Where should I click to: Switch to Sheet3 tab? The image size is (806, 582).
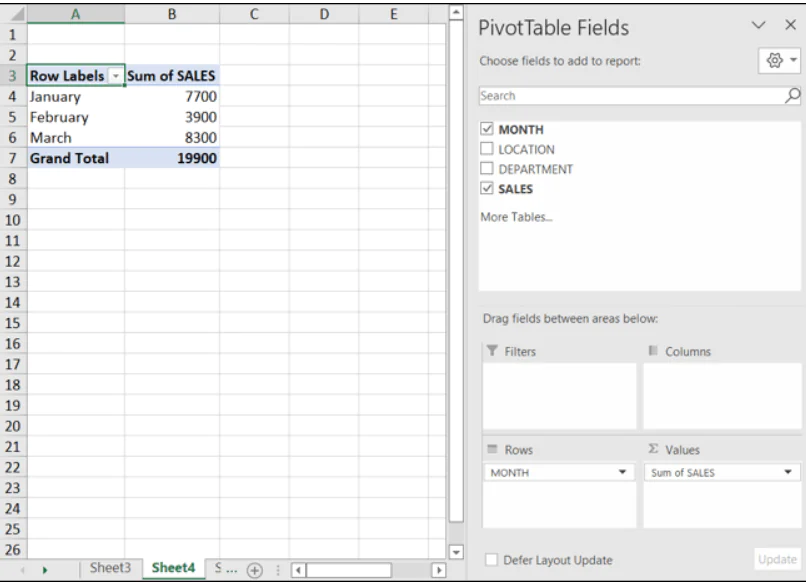(110, 567)
